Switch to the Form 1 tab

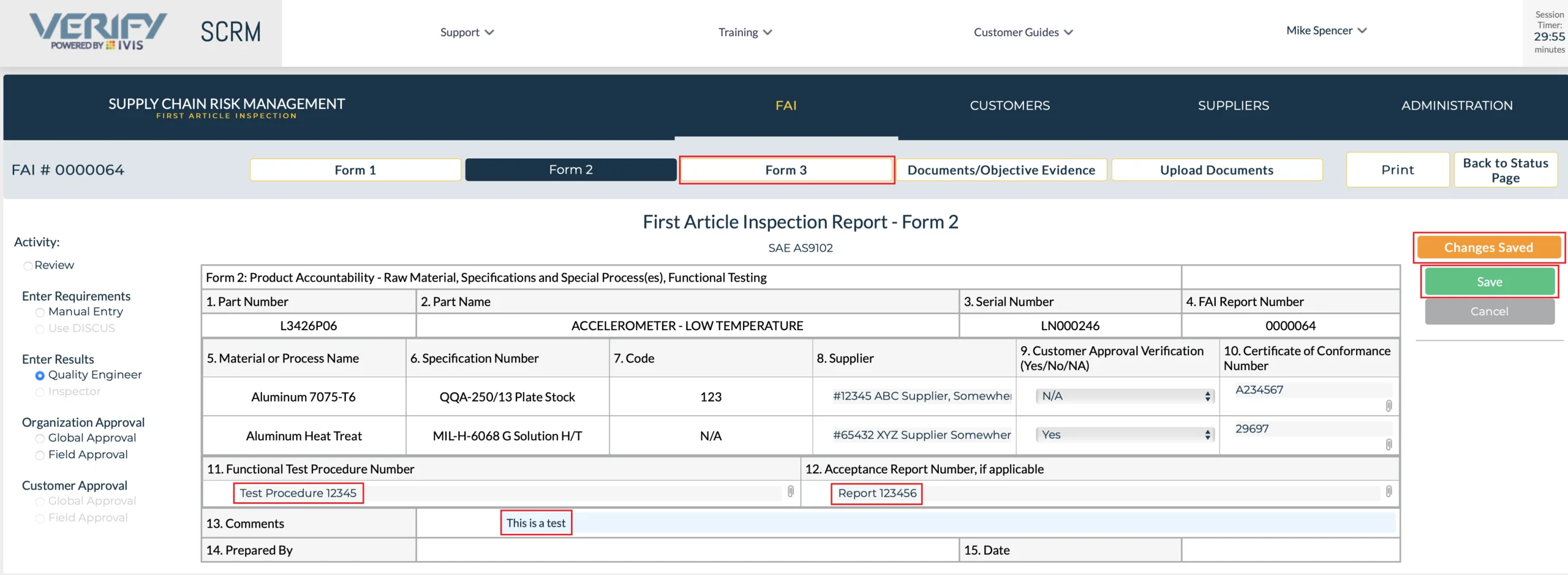[x=355, y=170]
